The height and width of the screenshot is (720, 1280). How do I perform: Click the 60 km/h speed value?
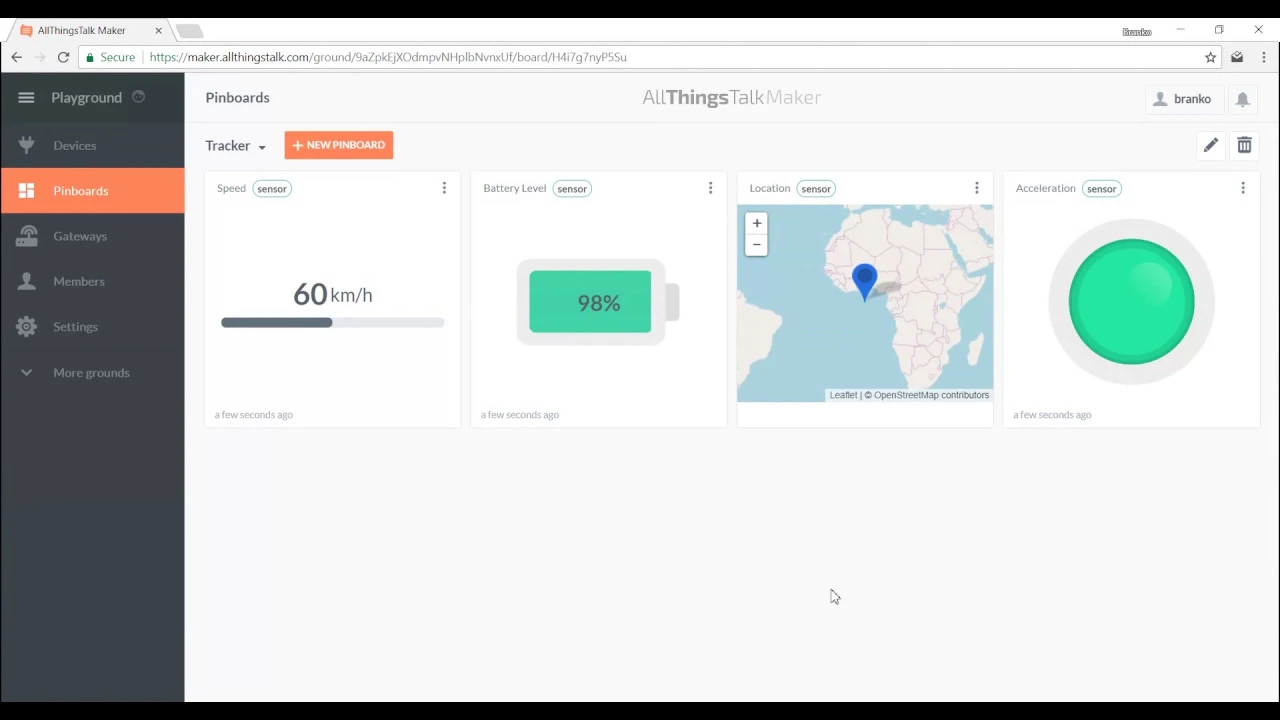[x=332, y=294]
